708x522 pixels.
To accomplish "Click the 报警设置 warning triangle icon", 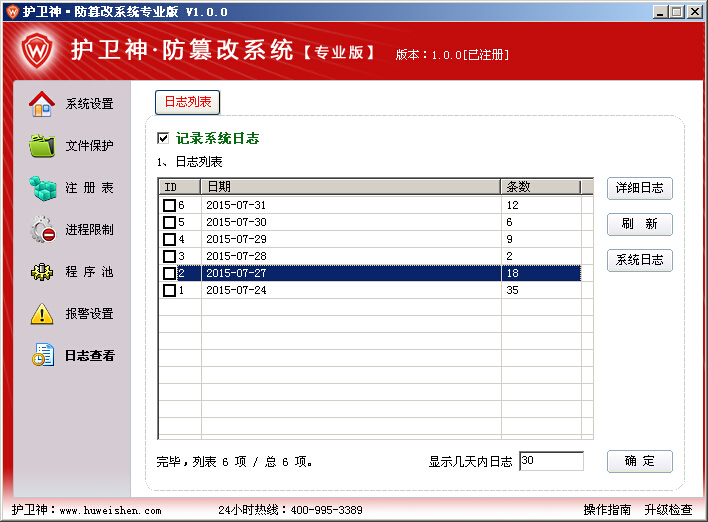I will pos(42,314).
